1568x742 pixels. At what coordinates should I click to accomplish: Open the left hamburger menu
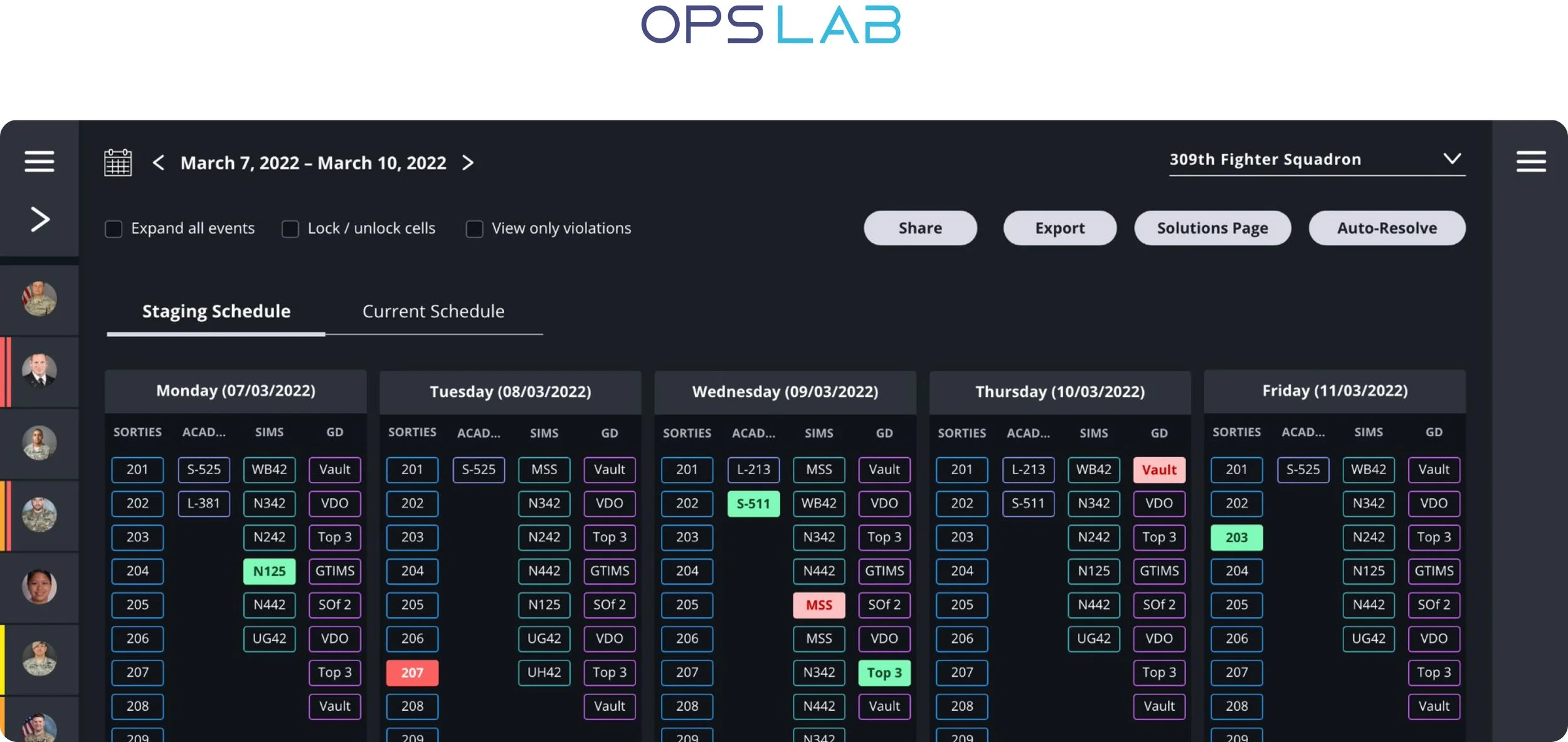[x=39, y=161]
